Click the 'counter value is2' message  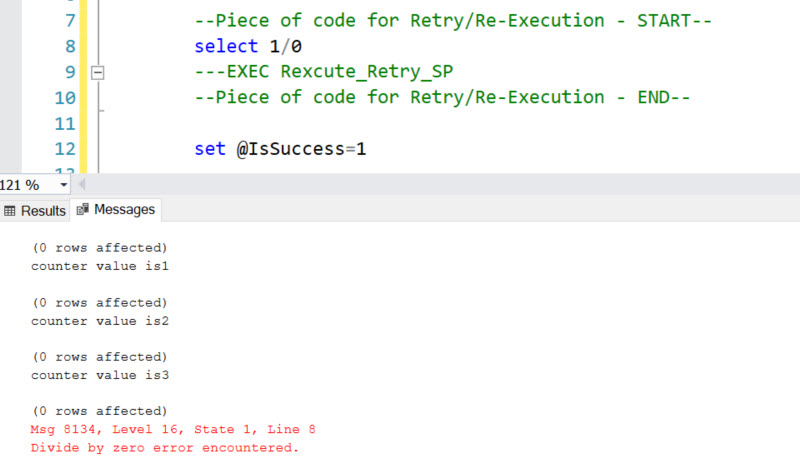click(99, 321)
